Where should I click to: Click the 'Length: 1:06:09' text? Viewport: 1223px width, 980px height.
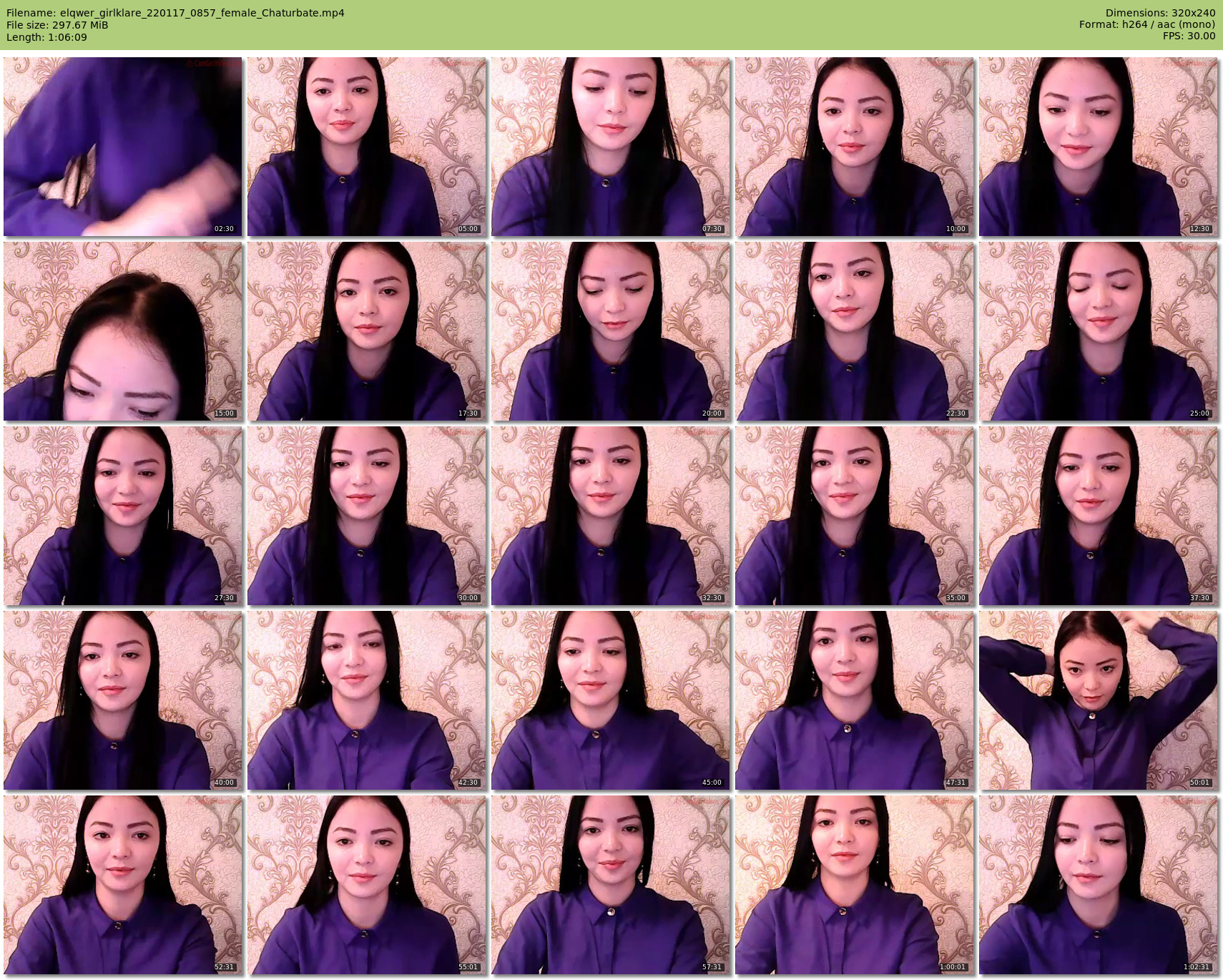pos(46,37)
